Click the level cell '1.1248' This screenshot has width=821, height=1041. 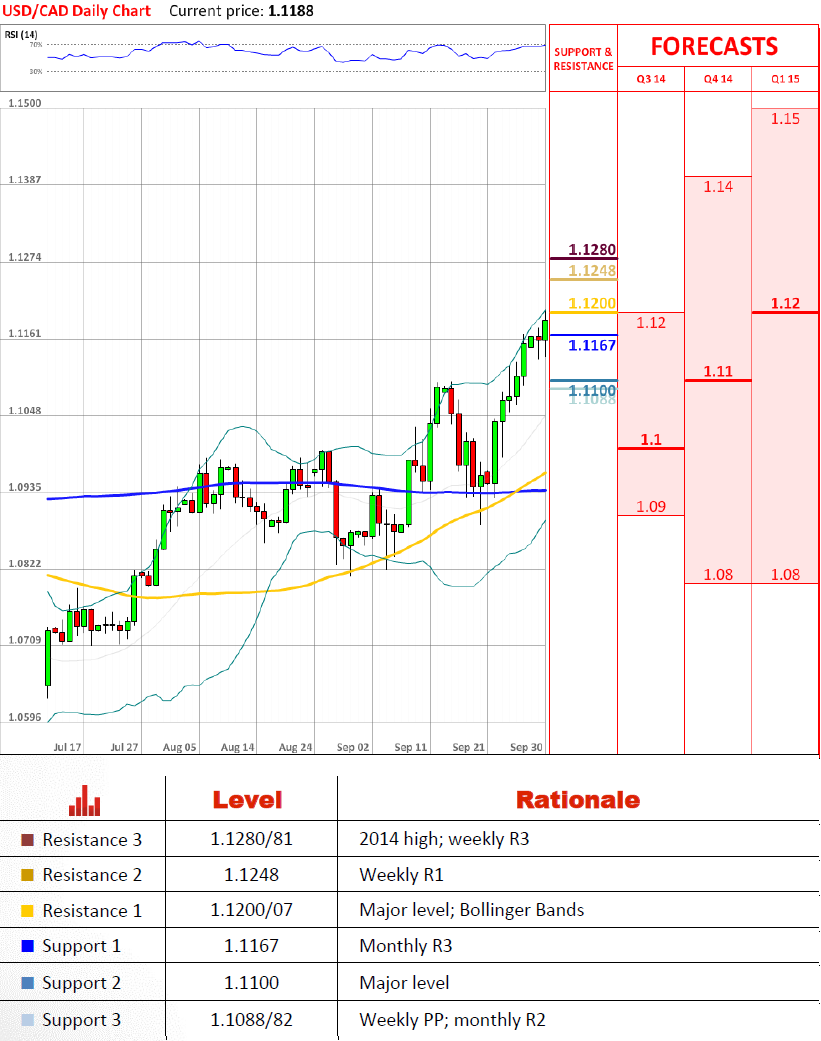[252, 875]
